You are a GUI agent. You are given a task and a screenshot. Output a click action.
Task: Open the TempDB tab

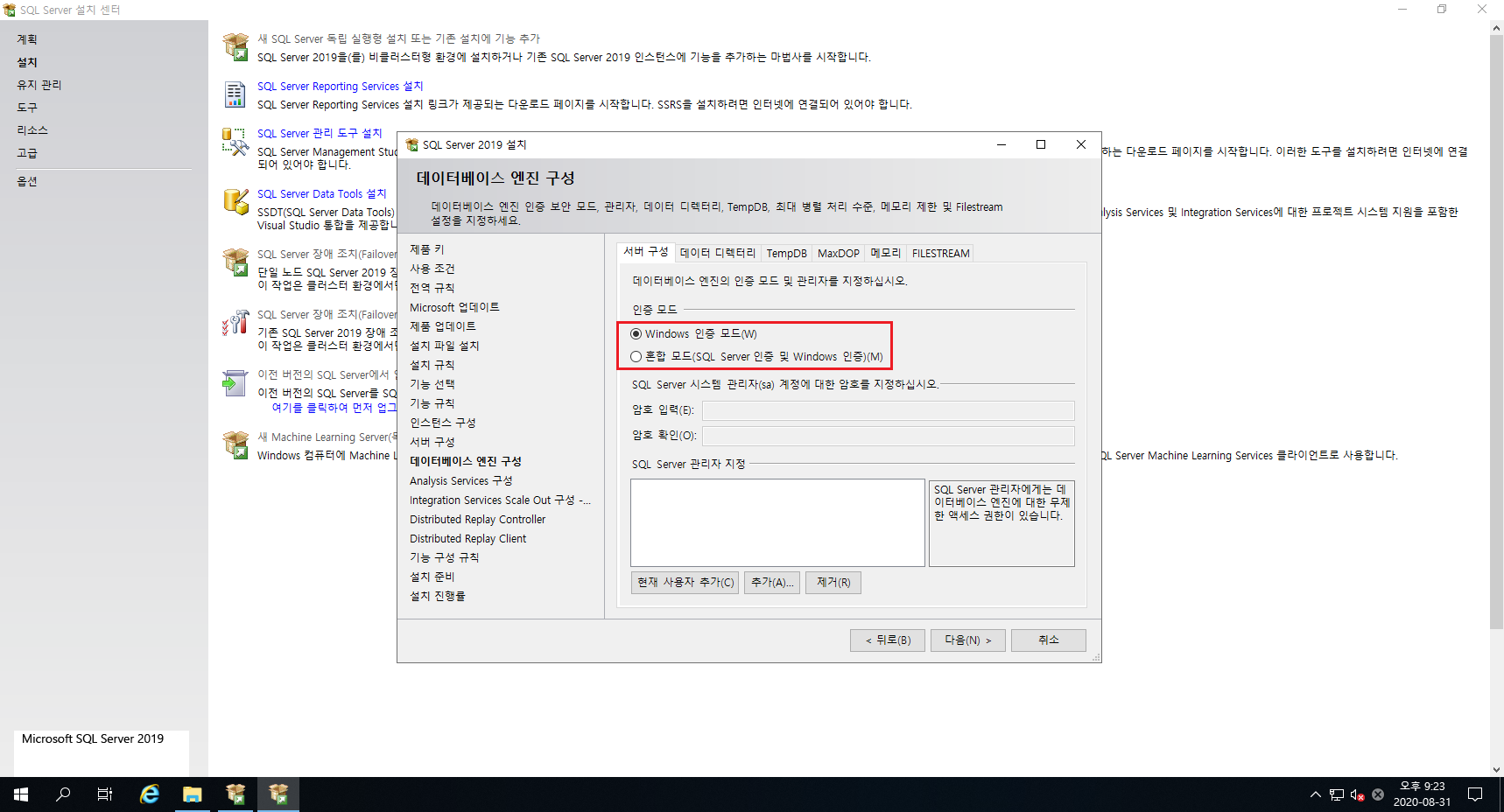pyautogui.click(x=786, y=253)
